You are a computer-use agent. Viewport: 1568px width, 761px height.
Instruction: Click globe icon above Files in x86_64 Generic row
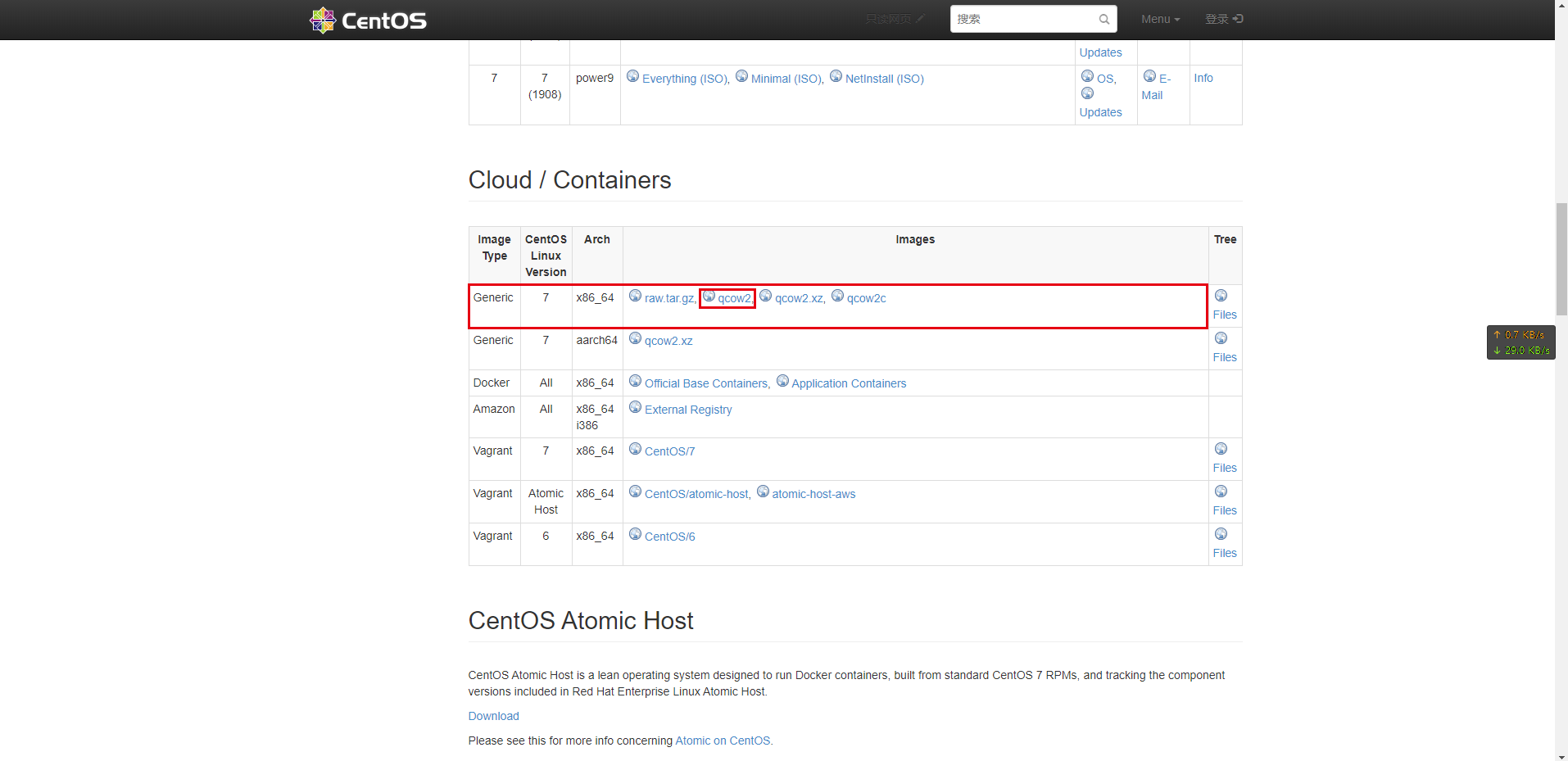tap(1221, 296)
